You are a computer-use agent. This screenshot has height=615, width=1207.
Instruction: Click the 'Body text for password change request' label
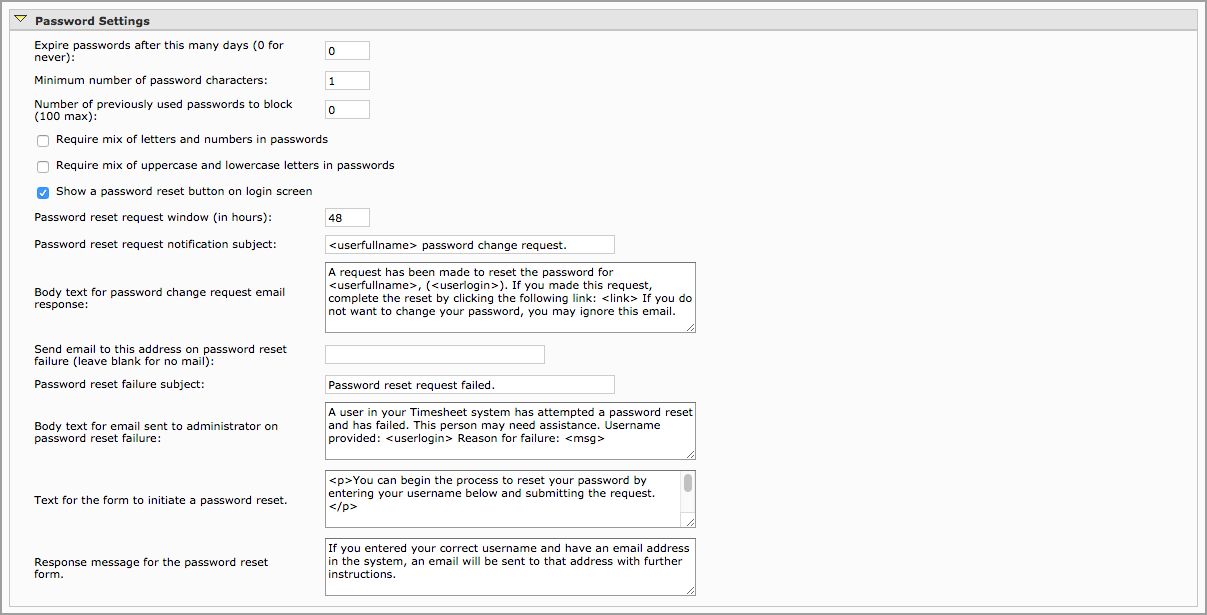click(160, 298)
